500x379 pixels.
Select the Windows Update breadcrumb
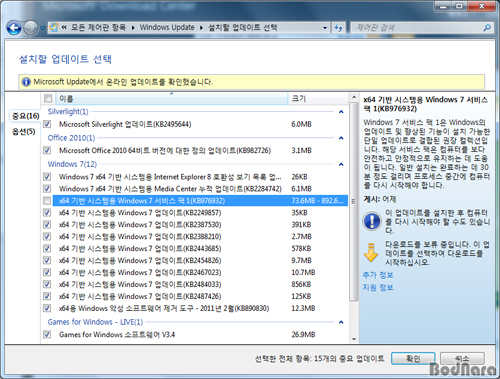point(167,27)
